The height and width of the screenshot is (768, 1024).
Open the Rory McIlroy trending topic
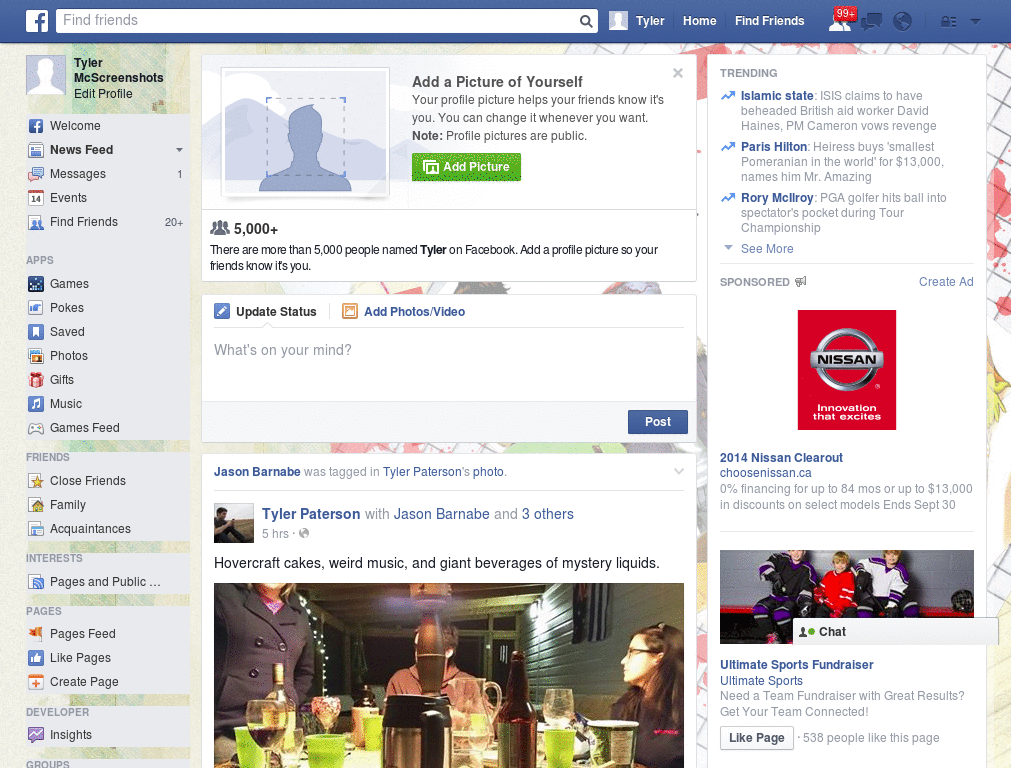776,198
